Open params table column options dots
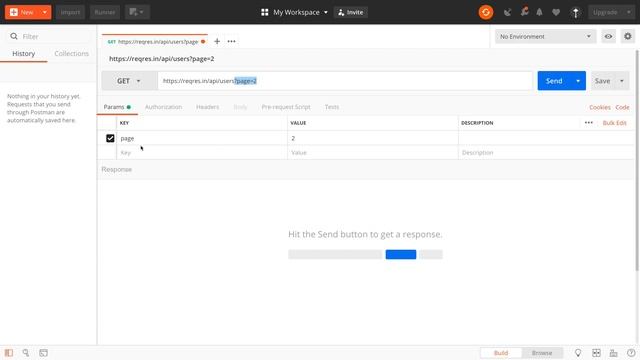Viewport: 640px width, 360px height. 589,122
